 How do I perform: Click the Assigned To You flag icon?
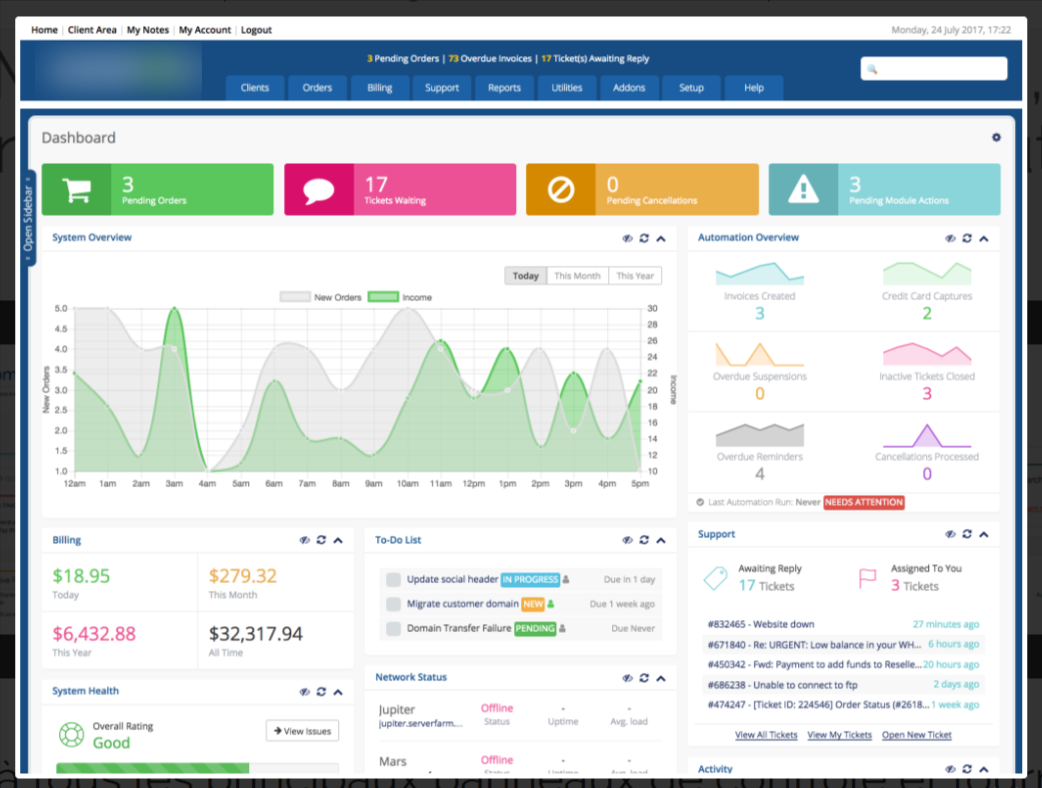click(x=867, y=578)
